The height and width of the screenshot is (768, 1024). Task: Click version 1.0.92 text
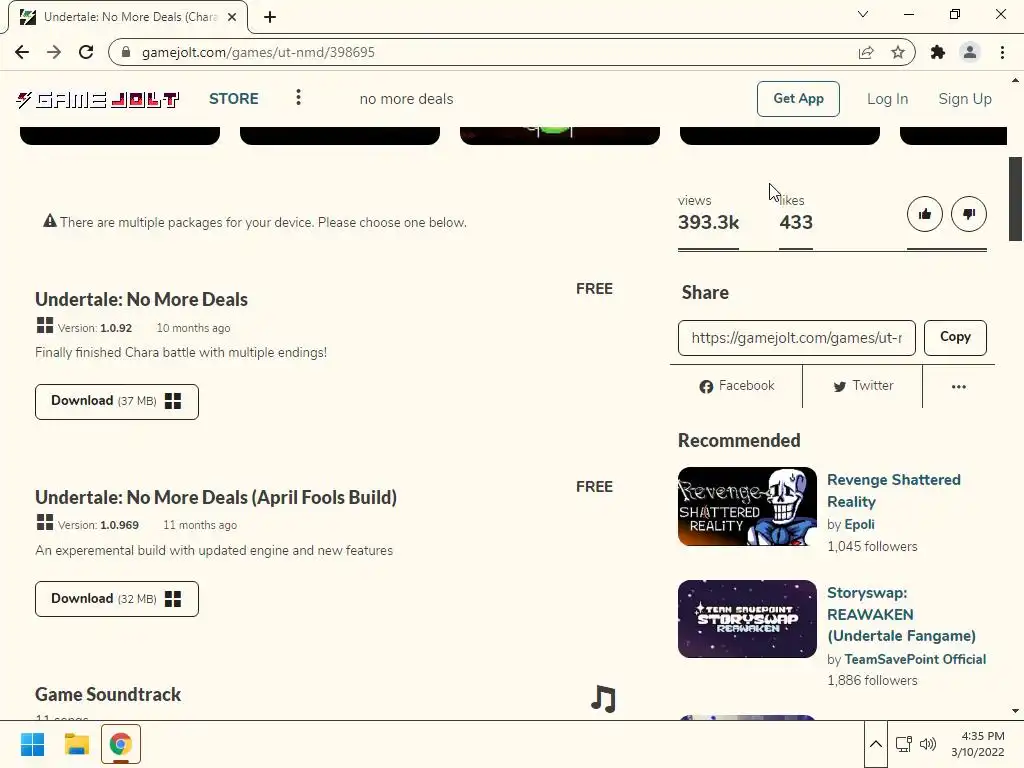click(95, 328)
